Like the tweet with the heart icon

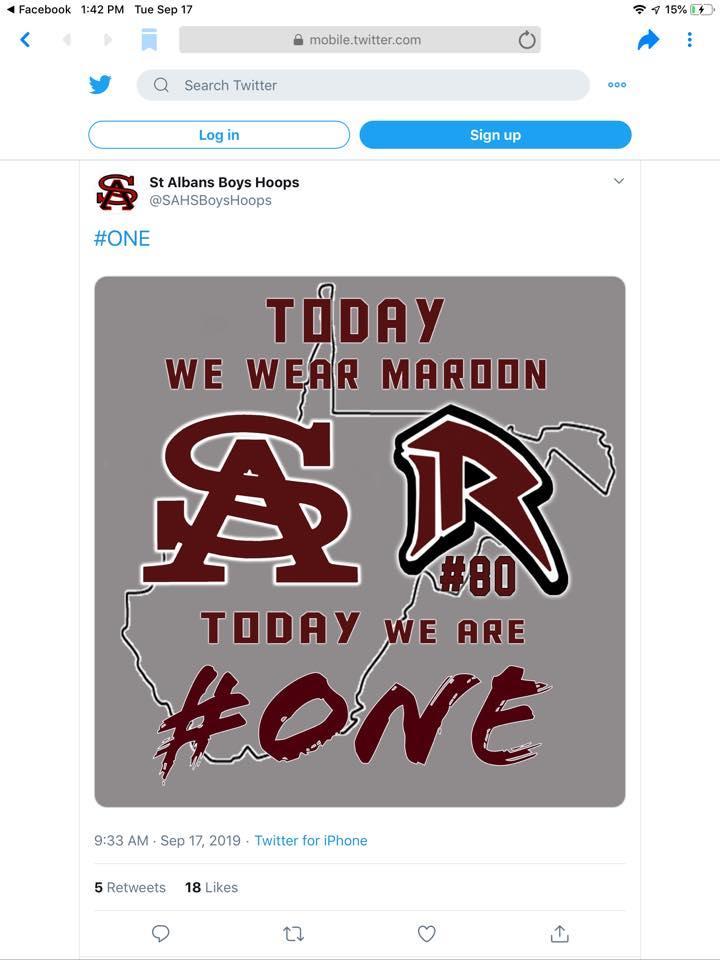click(426, 933)
